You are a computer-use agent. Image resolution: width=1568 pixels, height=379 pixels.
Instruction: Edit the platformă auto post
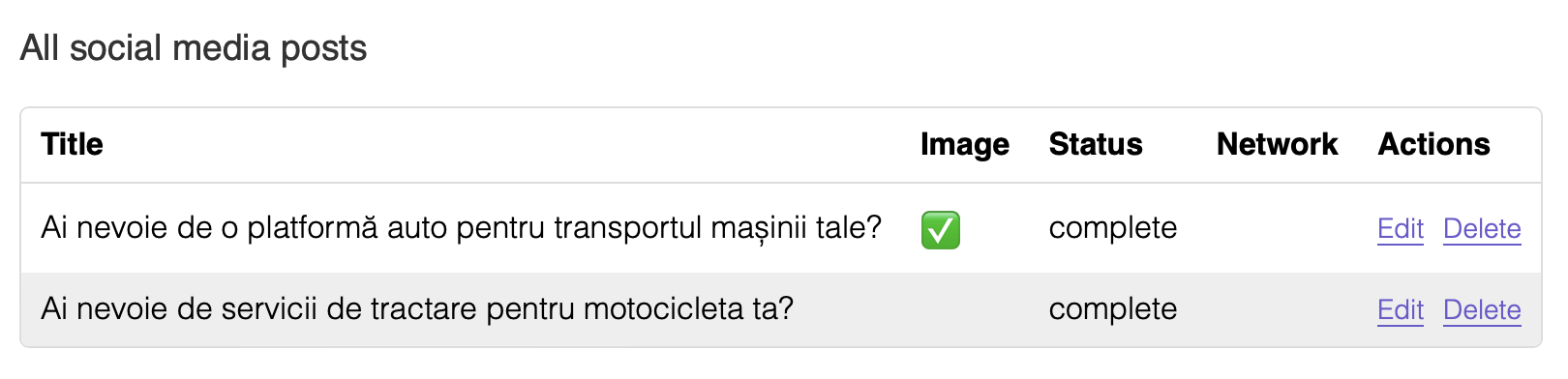[1401, 228]
